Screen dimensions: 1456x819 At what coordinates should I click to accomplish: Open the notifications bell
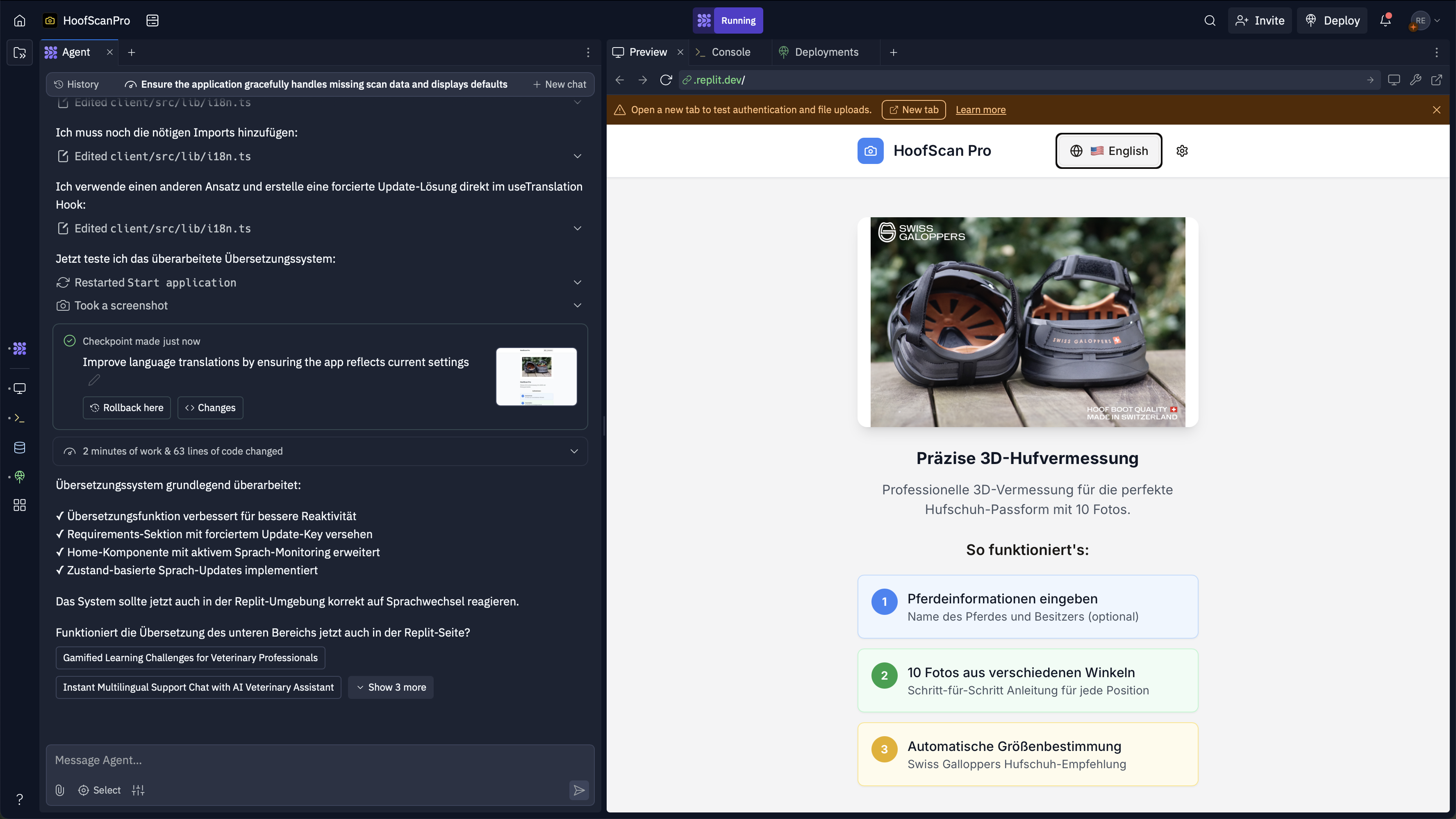click(x=1385, y=21)
